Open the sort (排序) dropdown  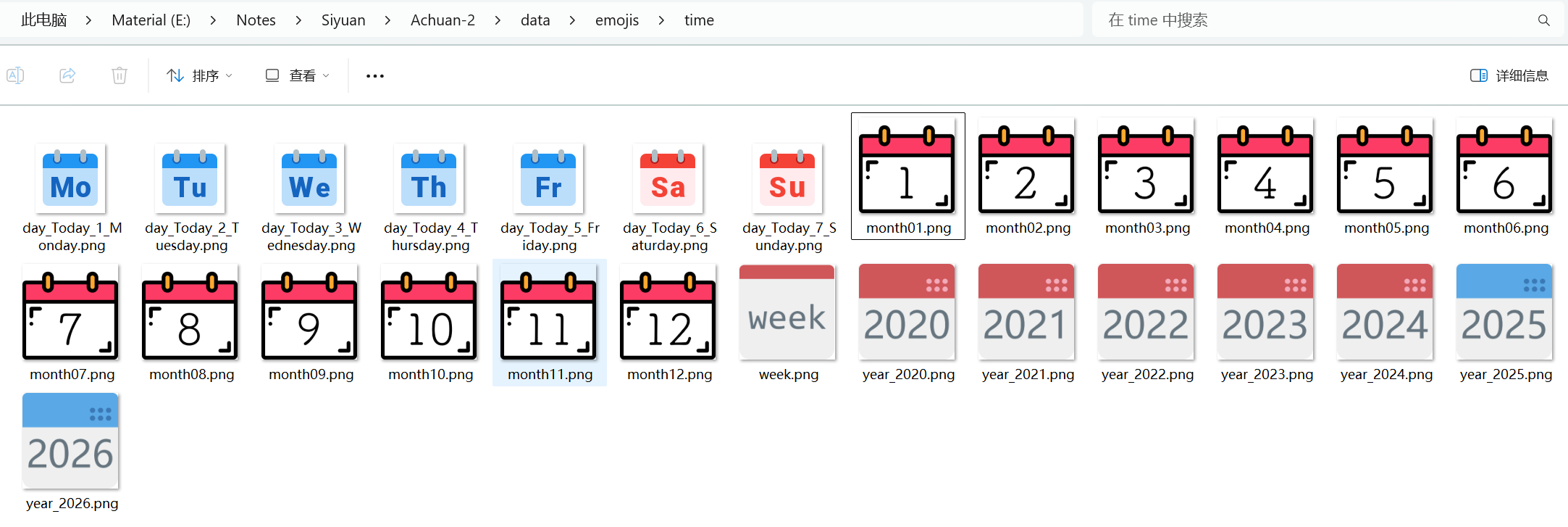199,75
